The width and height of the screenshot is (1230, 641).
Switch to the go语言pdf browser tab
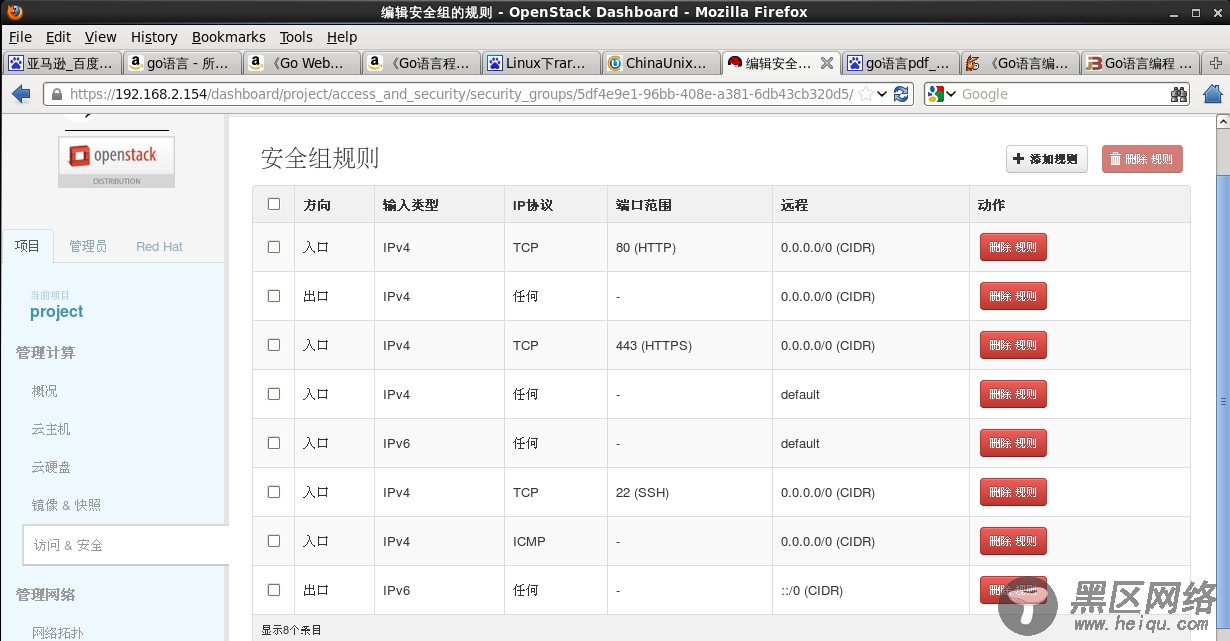(x=901, y=63)
